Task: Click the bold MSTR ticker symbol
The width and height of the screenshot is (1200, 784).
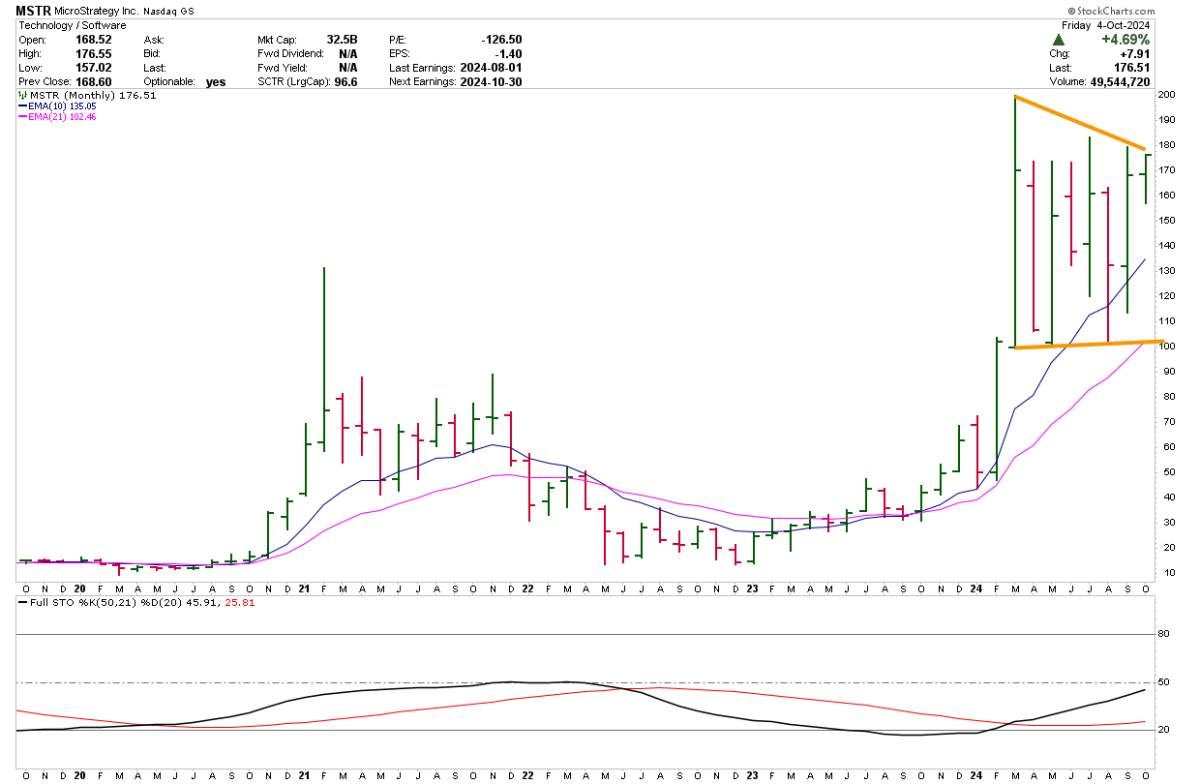Action: pyautogui.click(x=34, y=10)
